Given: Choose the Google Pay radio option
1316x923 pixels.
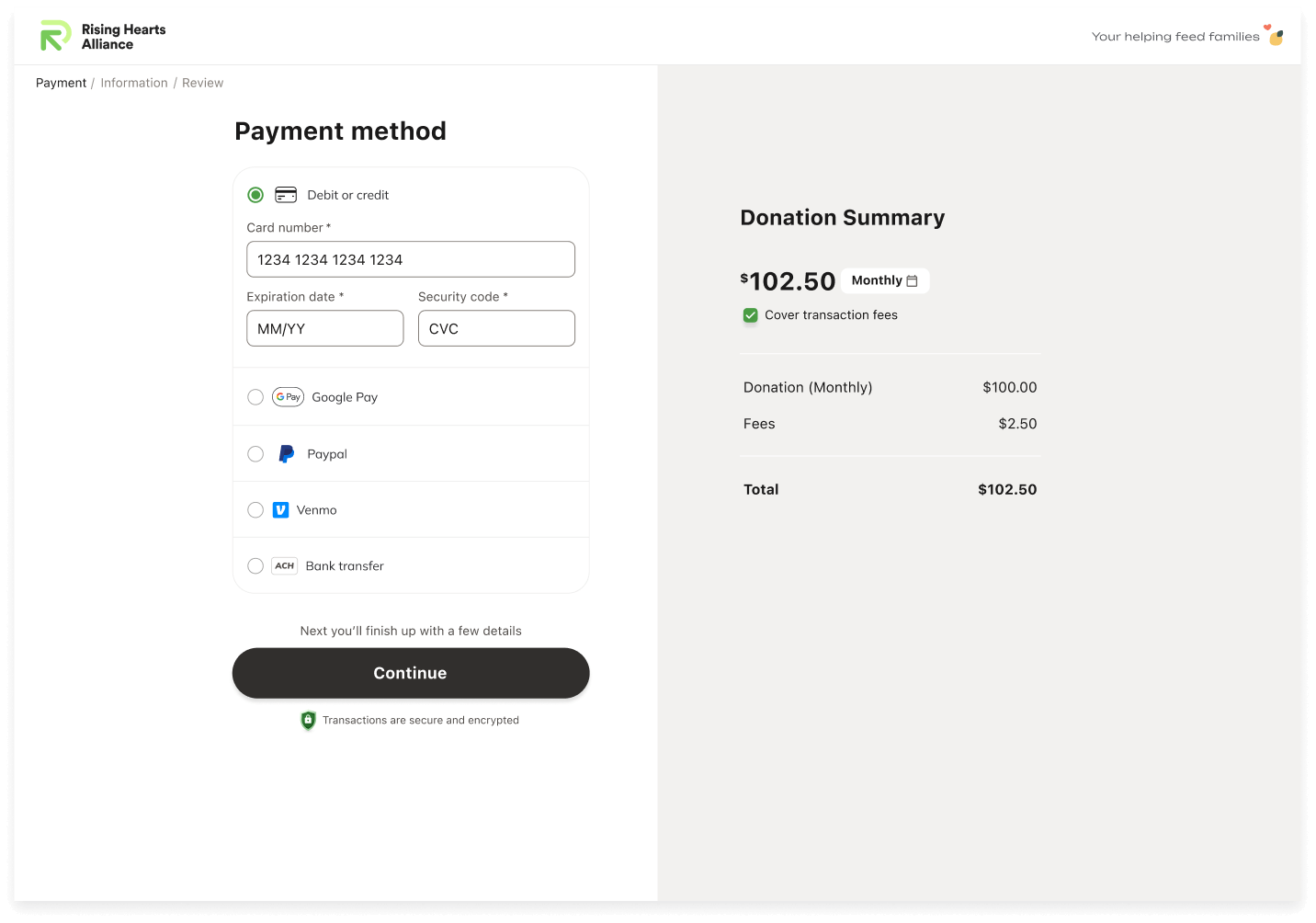Looking at the screenshot, I should tap(255, 397).
